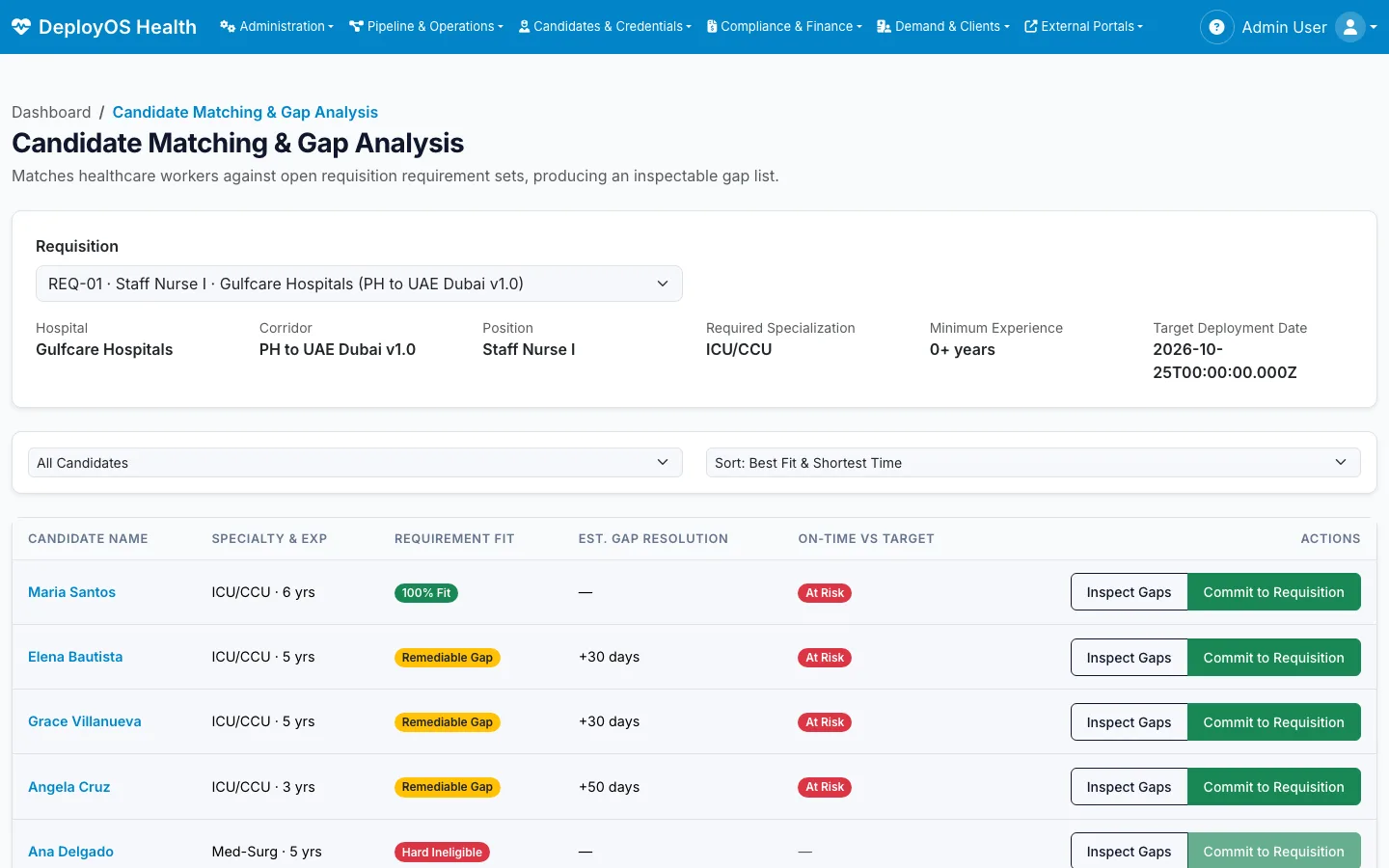Open the Sort: Best Fit & Shortest Time dropdown

[1033, 463]
